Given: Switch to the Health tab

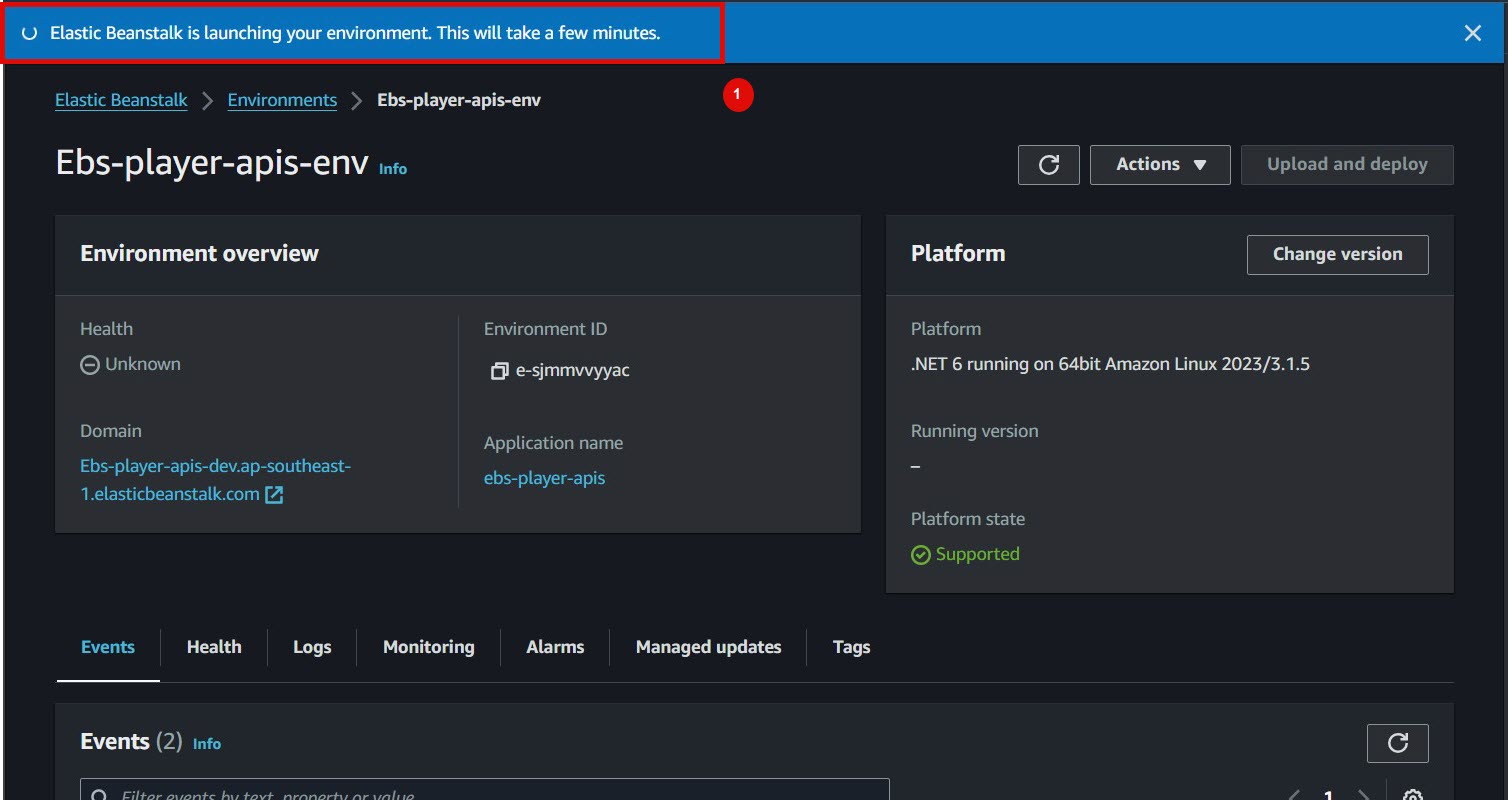Looking at the screenshot, I should [214, 647].
